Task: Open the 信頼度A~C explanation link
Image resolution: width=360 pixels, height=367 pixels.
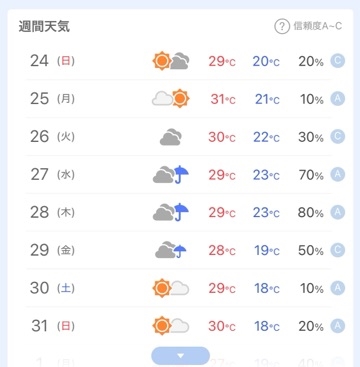Action: pos(317,26)
